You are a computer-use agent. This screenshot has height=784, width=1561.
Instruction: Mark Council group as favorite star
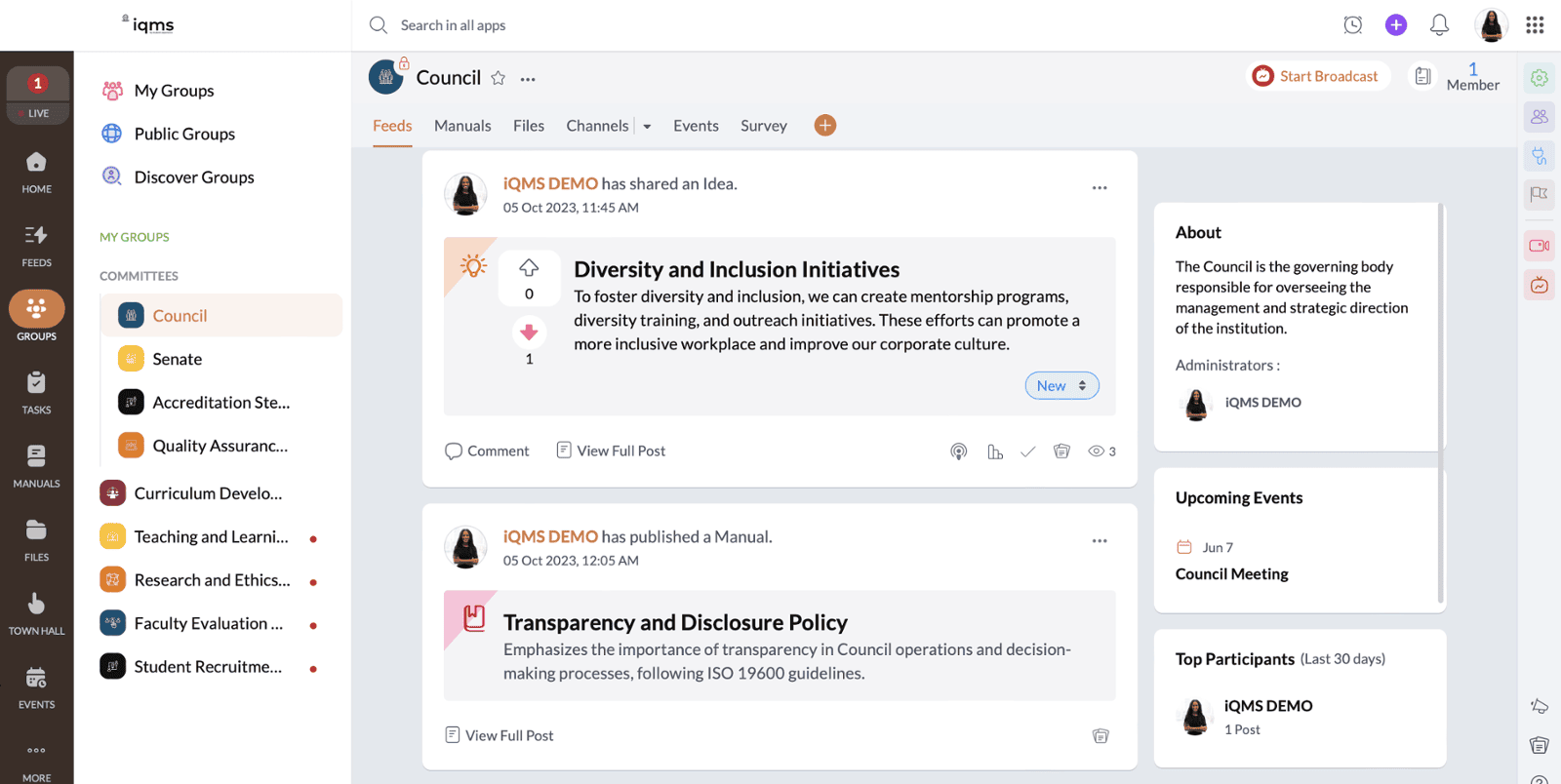498,78
